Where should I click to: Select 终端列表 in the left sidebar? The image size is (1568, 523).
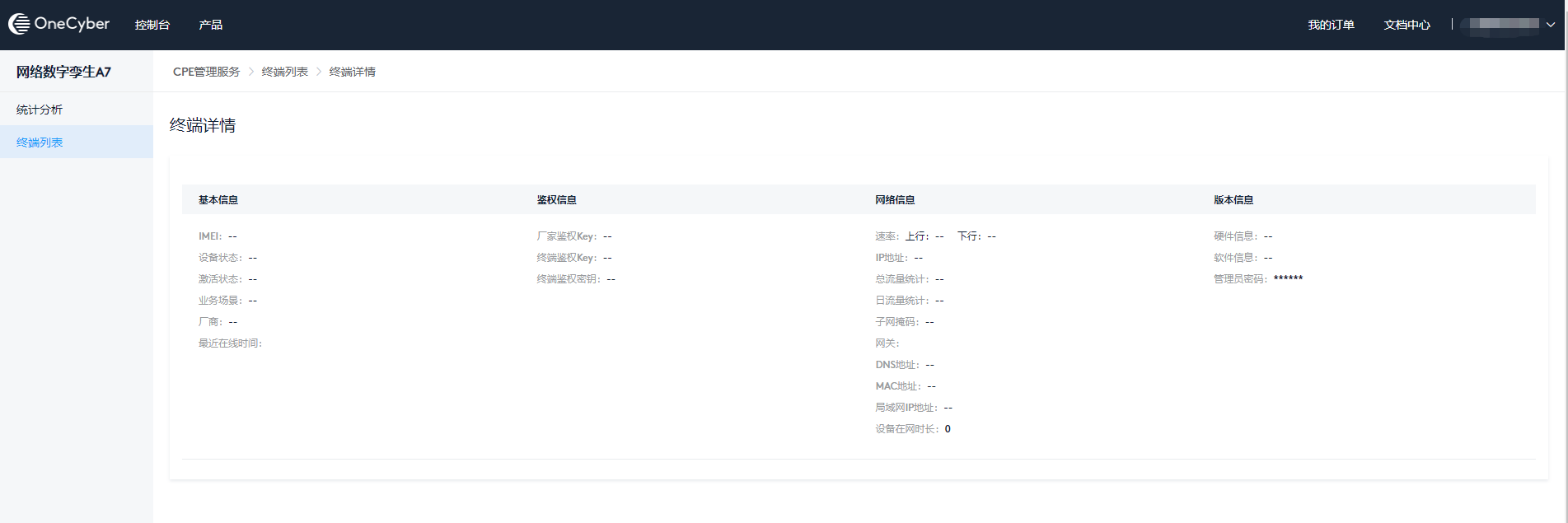pos(40,142)
